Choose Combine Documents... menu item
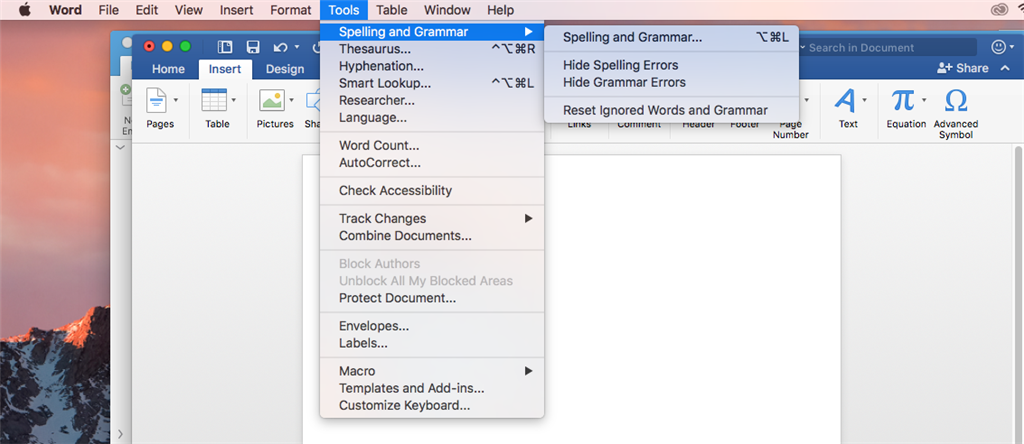Screen dimensions: 1024x444 point(432,236)
